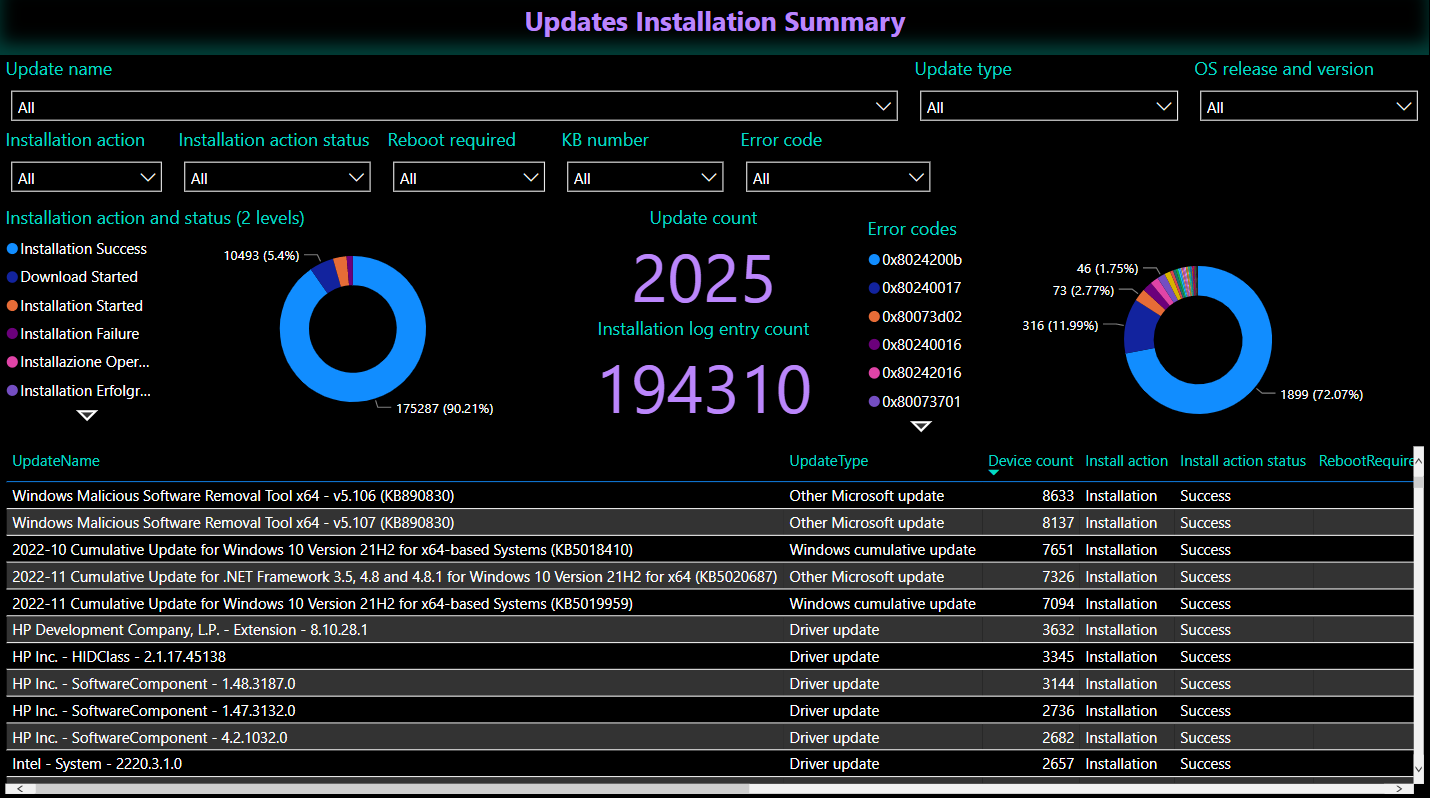The width and height of the screenshot is (1430, 798).
Task: Click table vertical scrollbar down arrow
Action: click(1420, 769)
